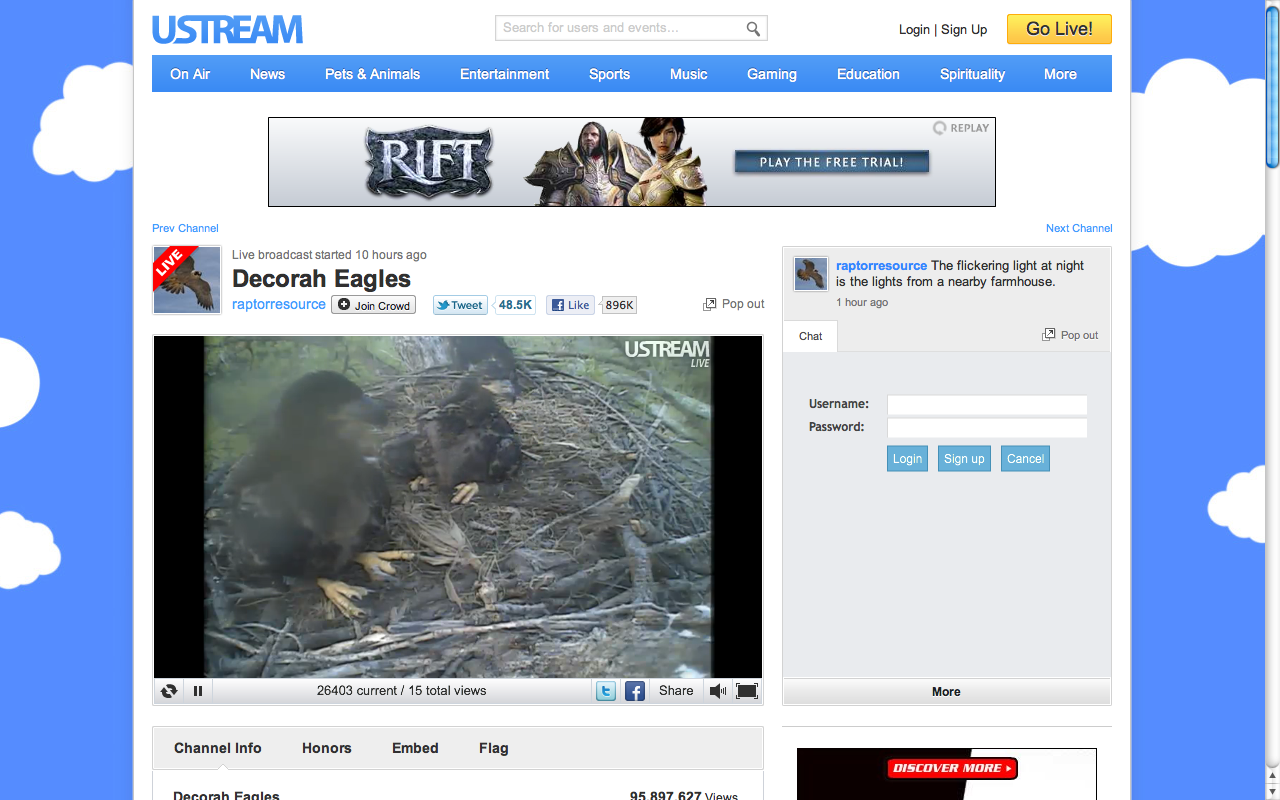1280x800 pixels.
Task: Pause the live video stream
Action: click(198, 691)
